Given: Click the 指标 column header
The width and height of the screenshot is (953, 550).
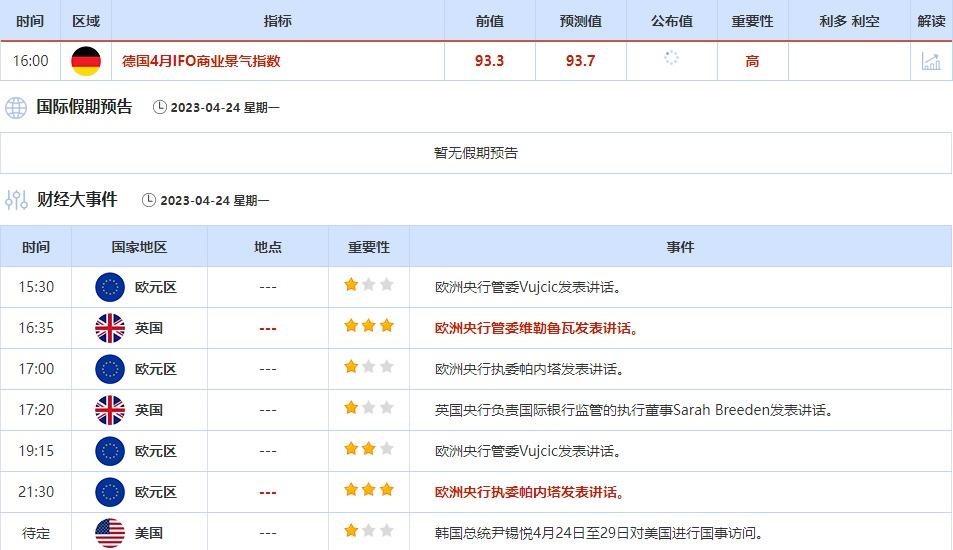Looking at the screenshot, I should pyautogui.click(x=278, y=21).
